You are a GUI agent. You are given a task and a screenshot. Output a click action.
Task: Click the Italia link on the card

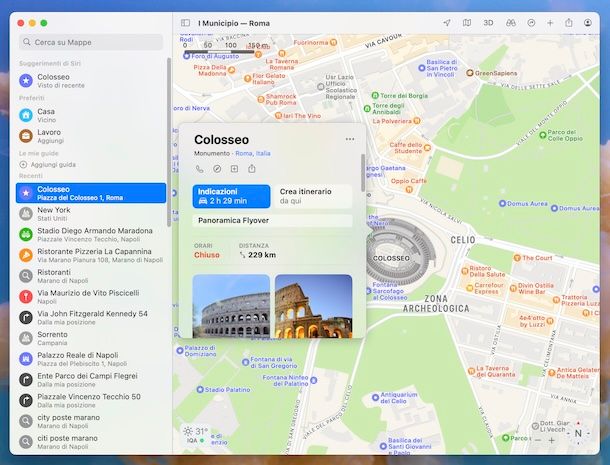click(x=263, y=153)
